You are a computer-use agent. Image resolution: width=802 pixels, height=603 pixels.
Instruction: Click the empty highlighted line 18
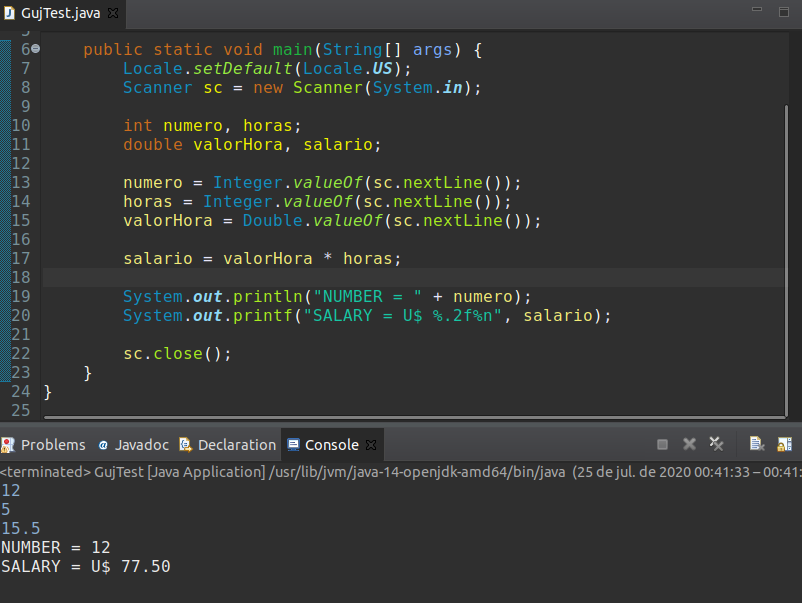tap(413, 278)
